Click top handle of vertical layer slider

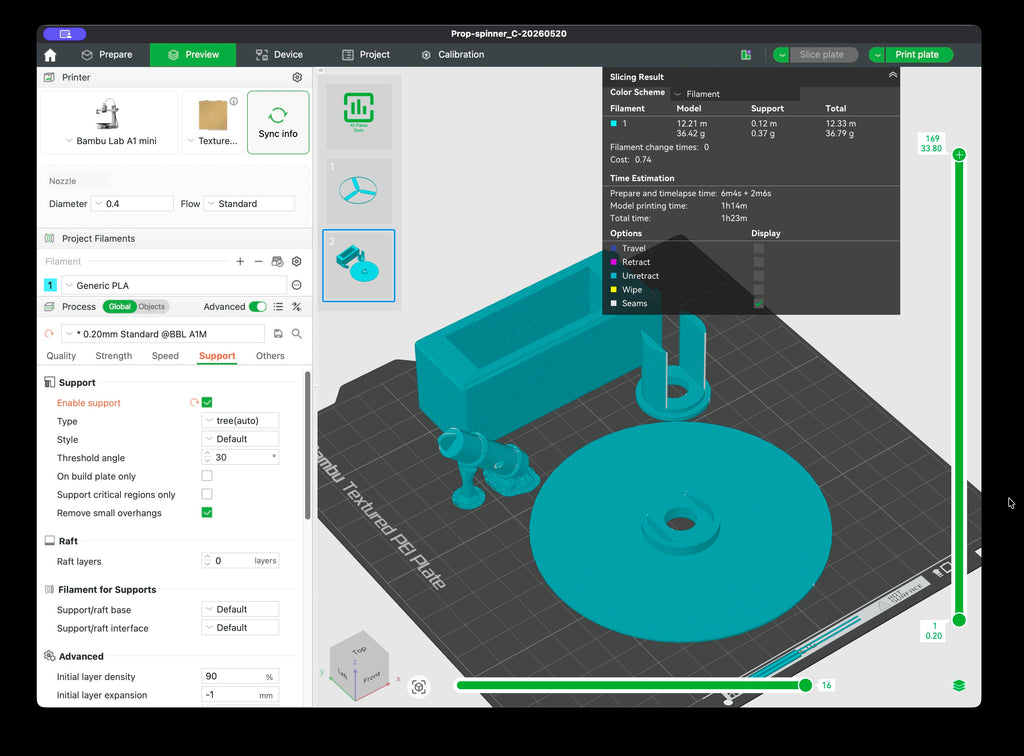point(959,155)
